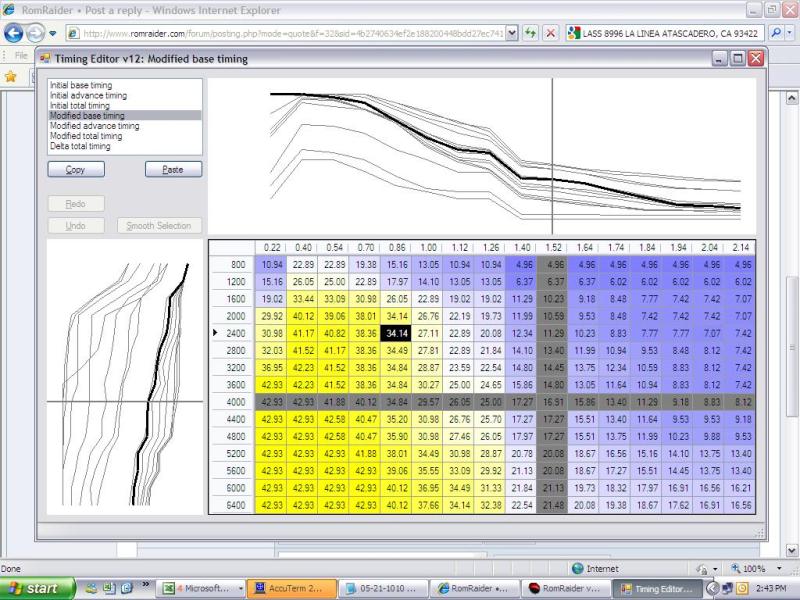
Task: Select 'Initial advance timing' list item
Action: [87, 96]
